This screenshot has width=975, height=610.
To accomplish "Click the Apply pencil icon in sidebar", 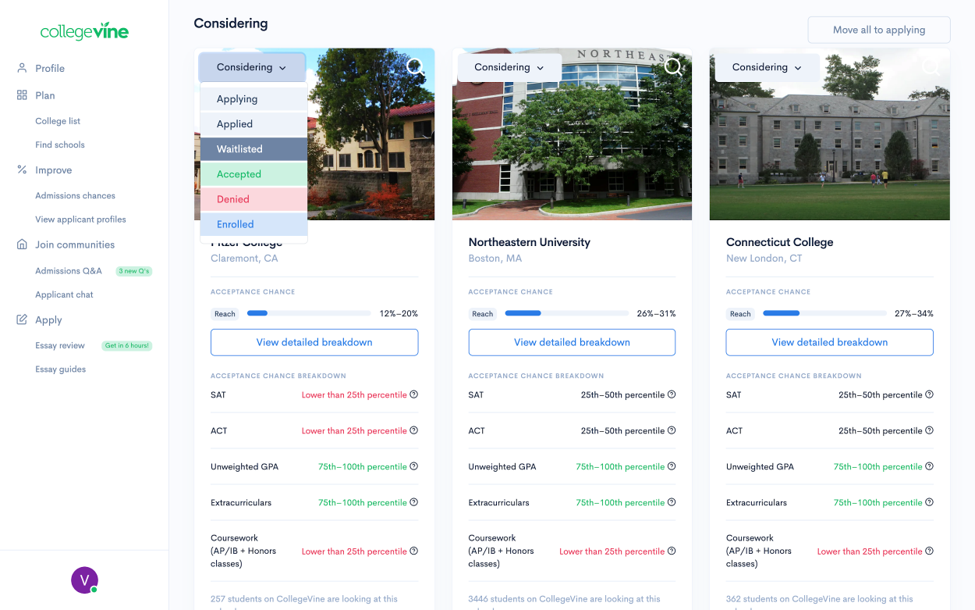I will coord(22,320).
